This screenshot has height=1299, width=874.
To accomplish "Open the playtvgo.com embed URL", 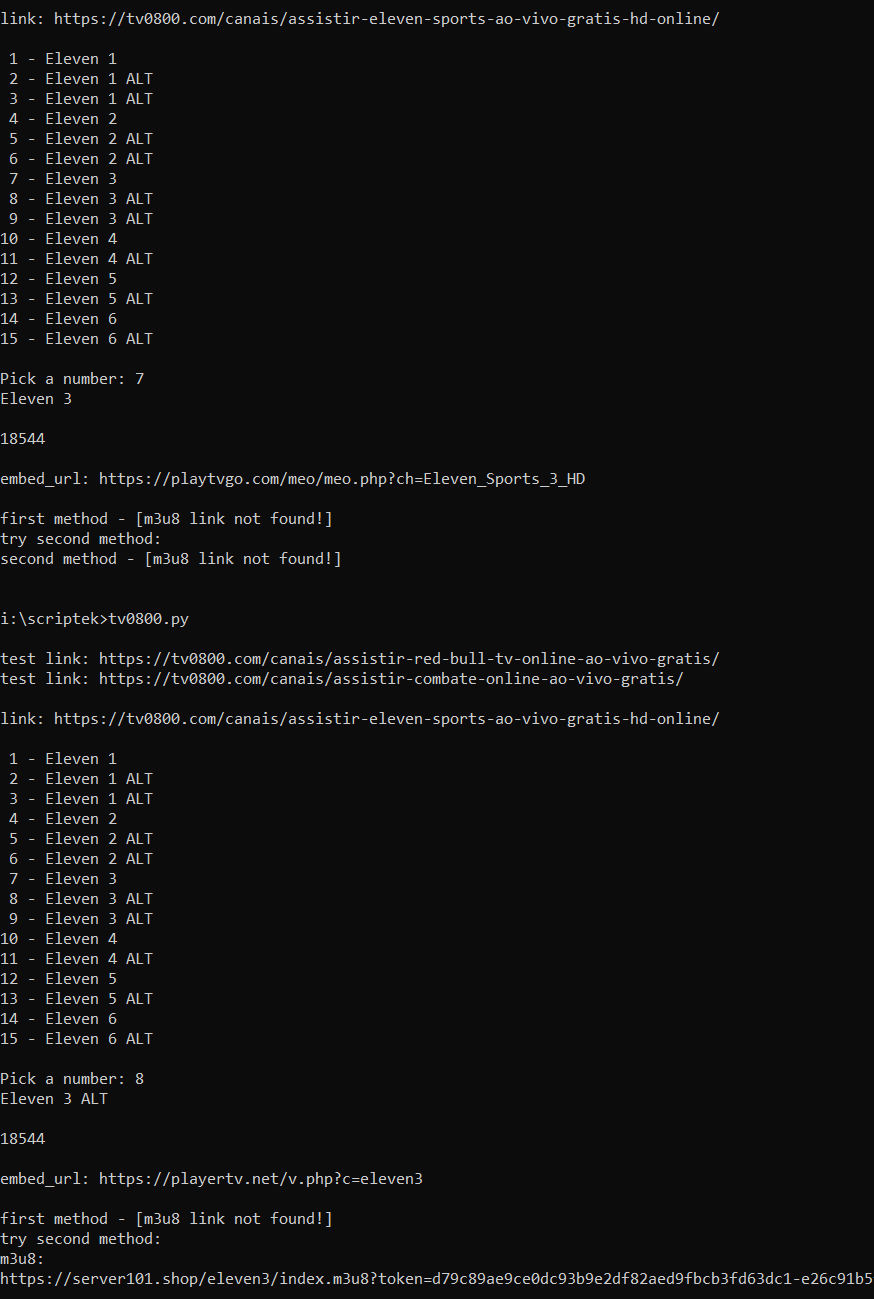I will 341,479.
